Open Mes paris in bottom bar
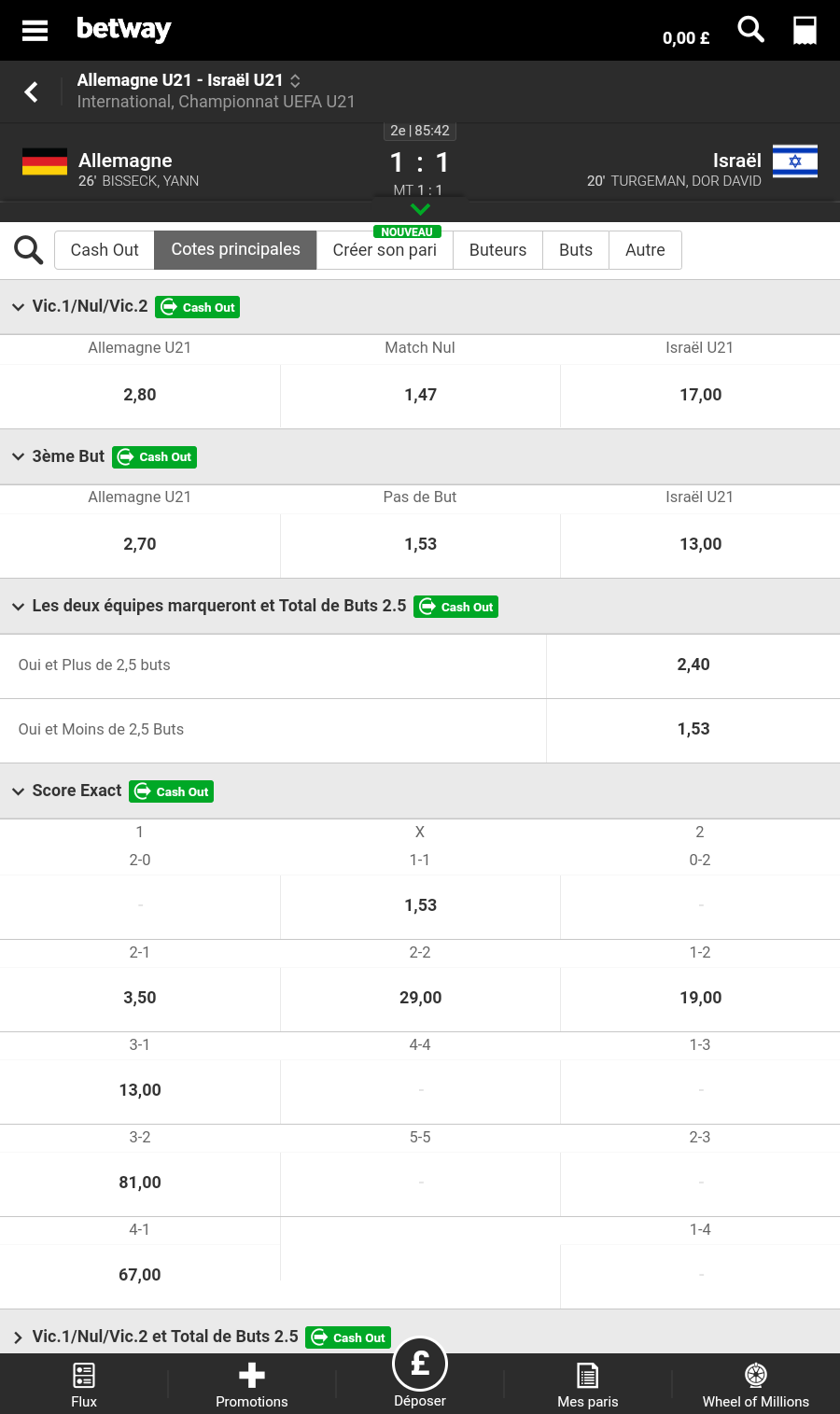 (588, 1384)
